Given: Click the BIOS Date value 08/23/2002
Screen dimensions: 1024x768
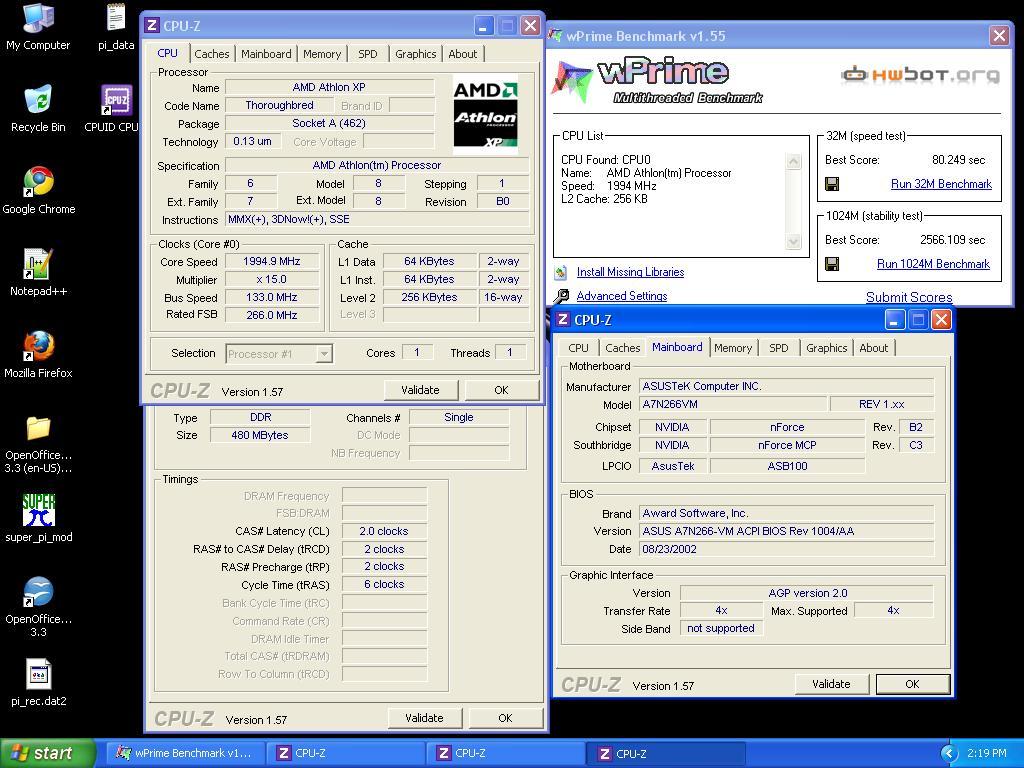Looking at the screenshot, I should pos(786,549).
